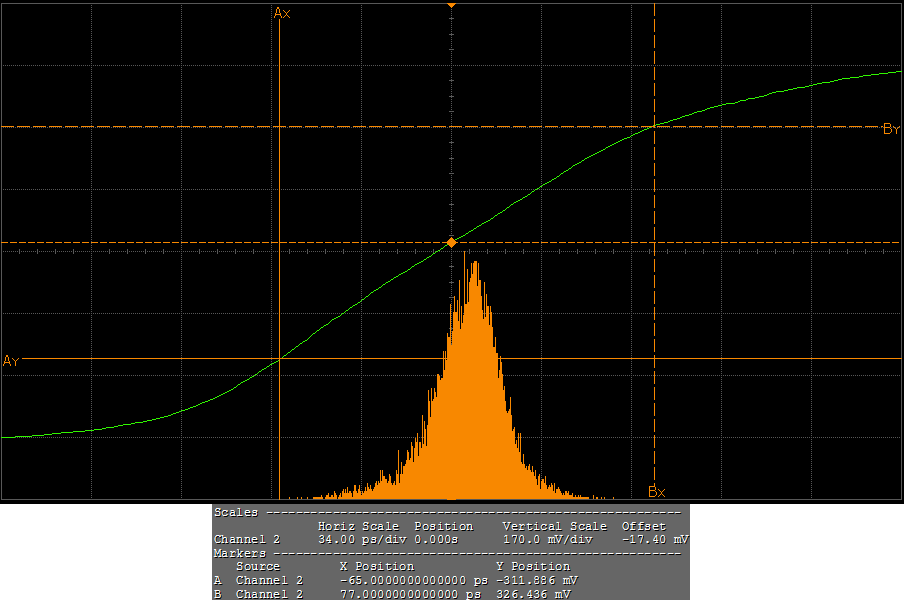Select the By marker label on right edge
This screenshot has height=600, width=904.
(x=891, y=129)
